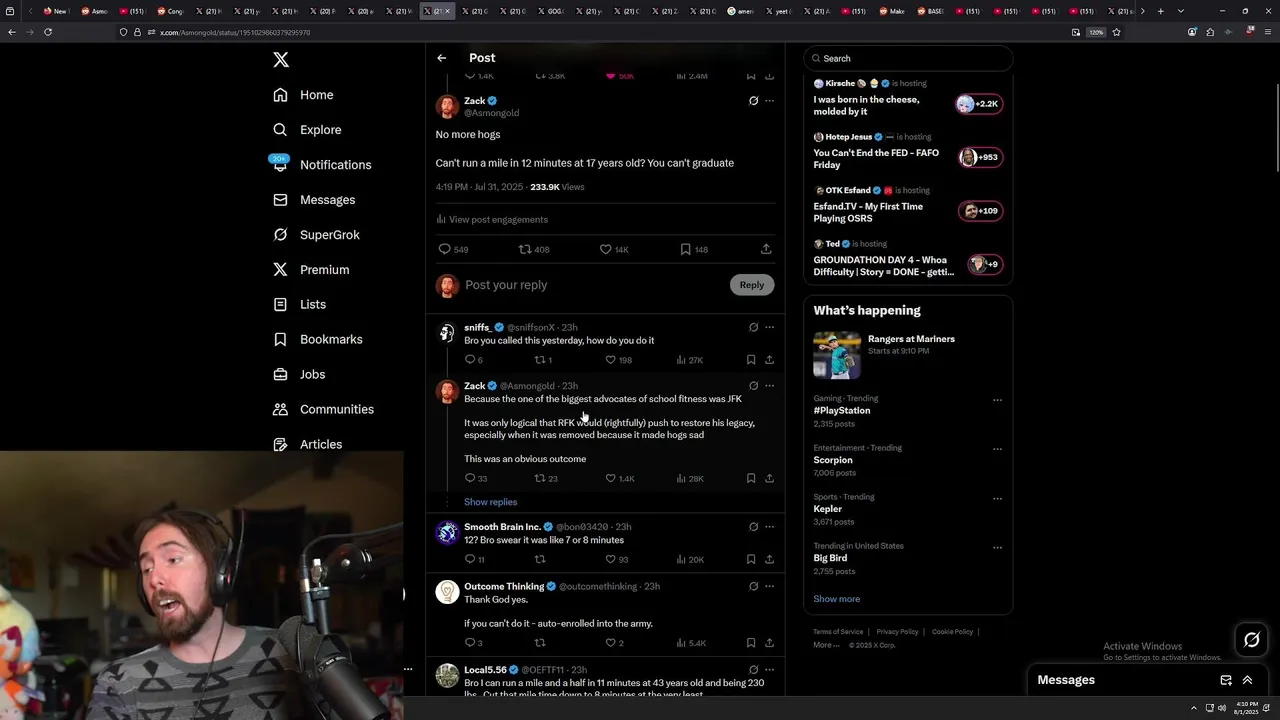Image resolution: width=1280 pixels, height=720 pixels.
Task: Open more options for Kepler trend
Action: point(997,498)
